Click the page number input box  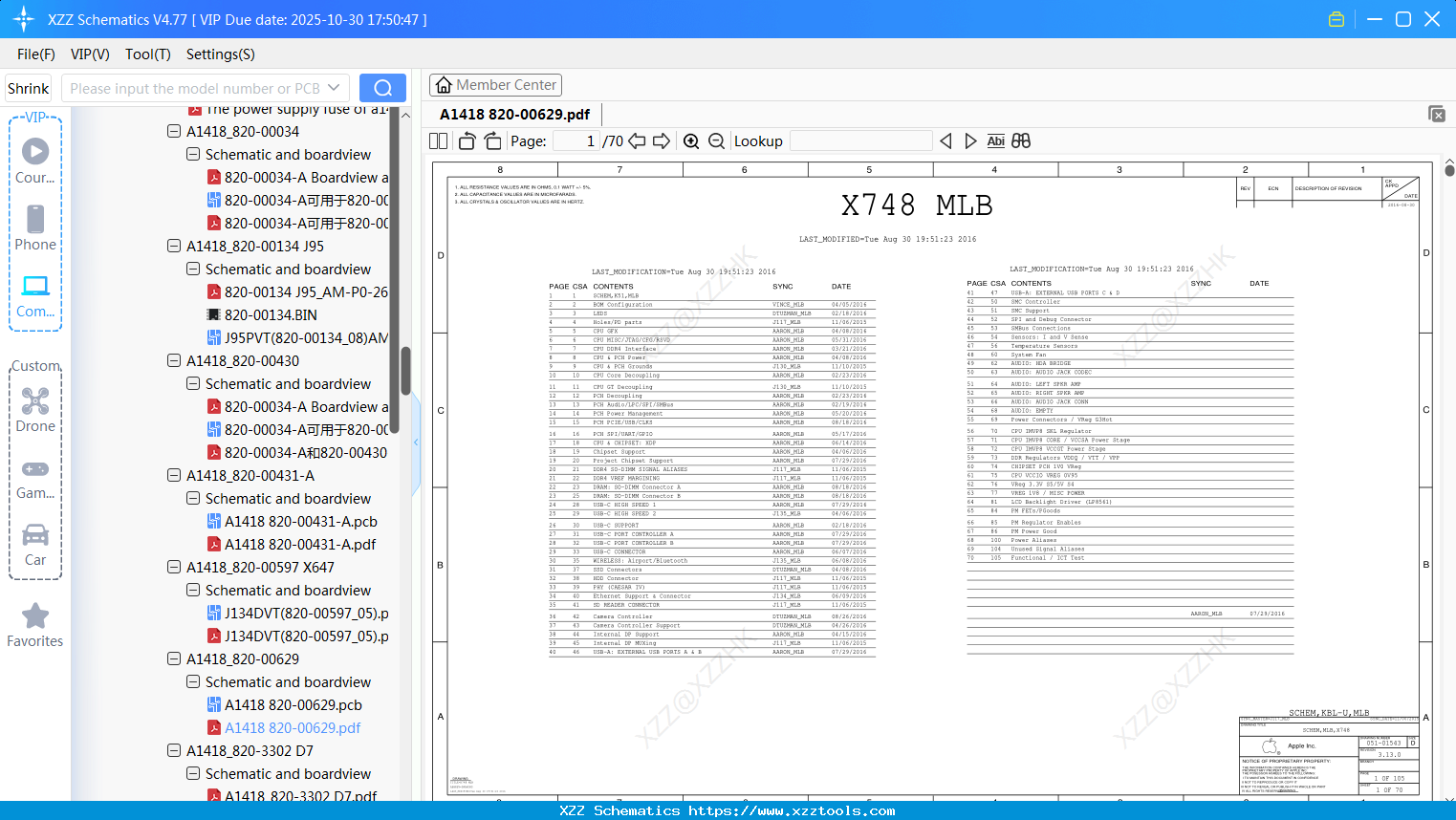click(576, 141)
